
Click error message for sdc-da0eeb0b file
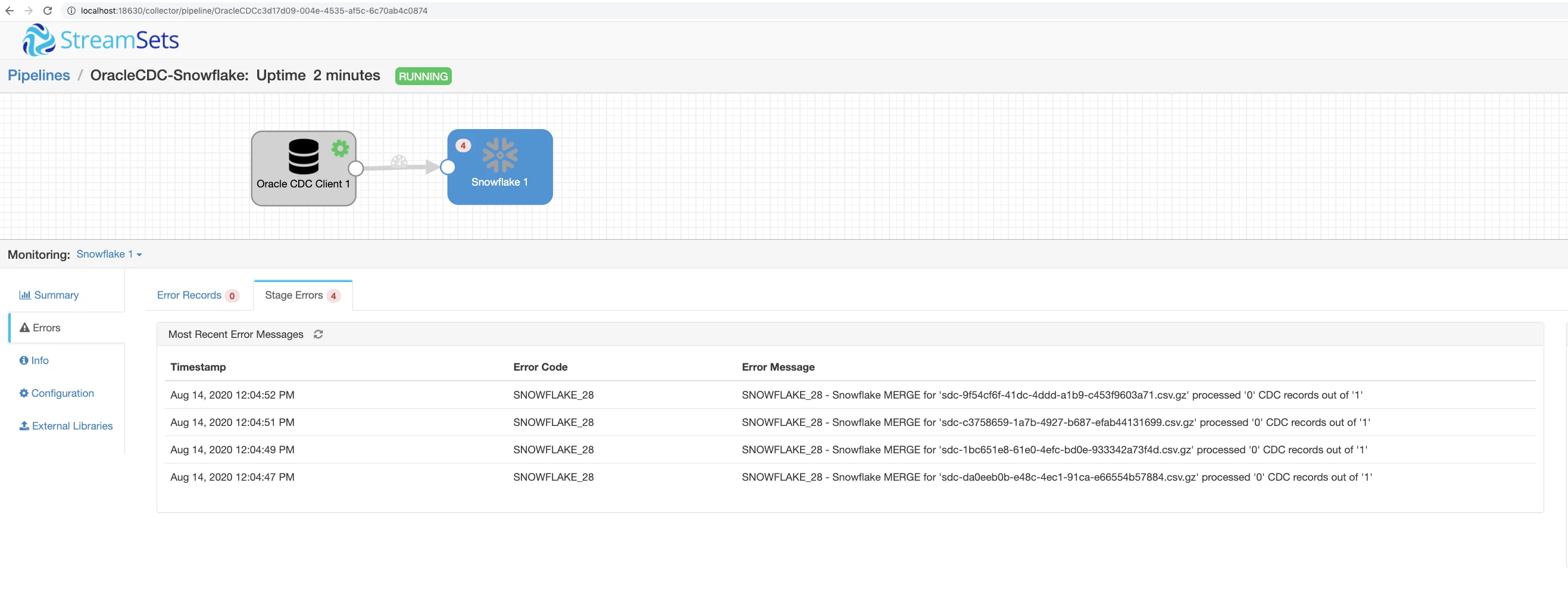click(1057, 477)
